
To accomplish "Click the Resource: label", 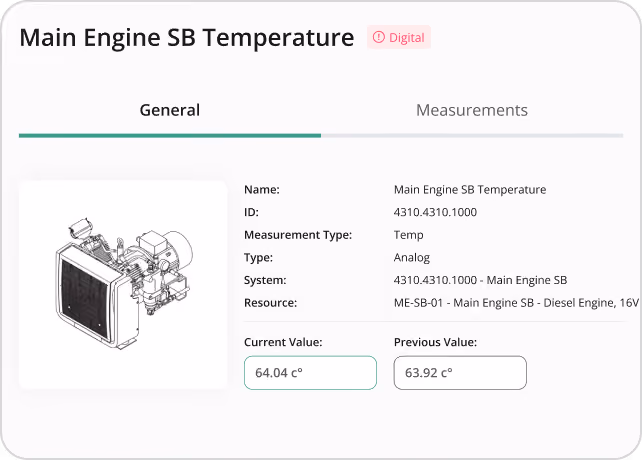I will 271,303.
